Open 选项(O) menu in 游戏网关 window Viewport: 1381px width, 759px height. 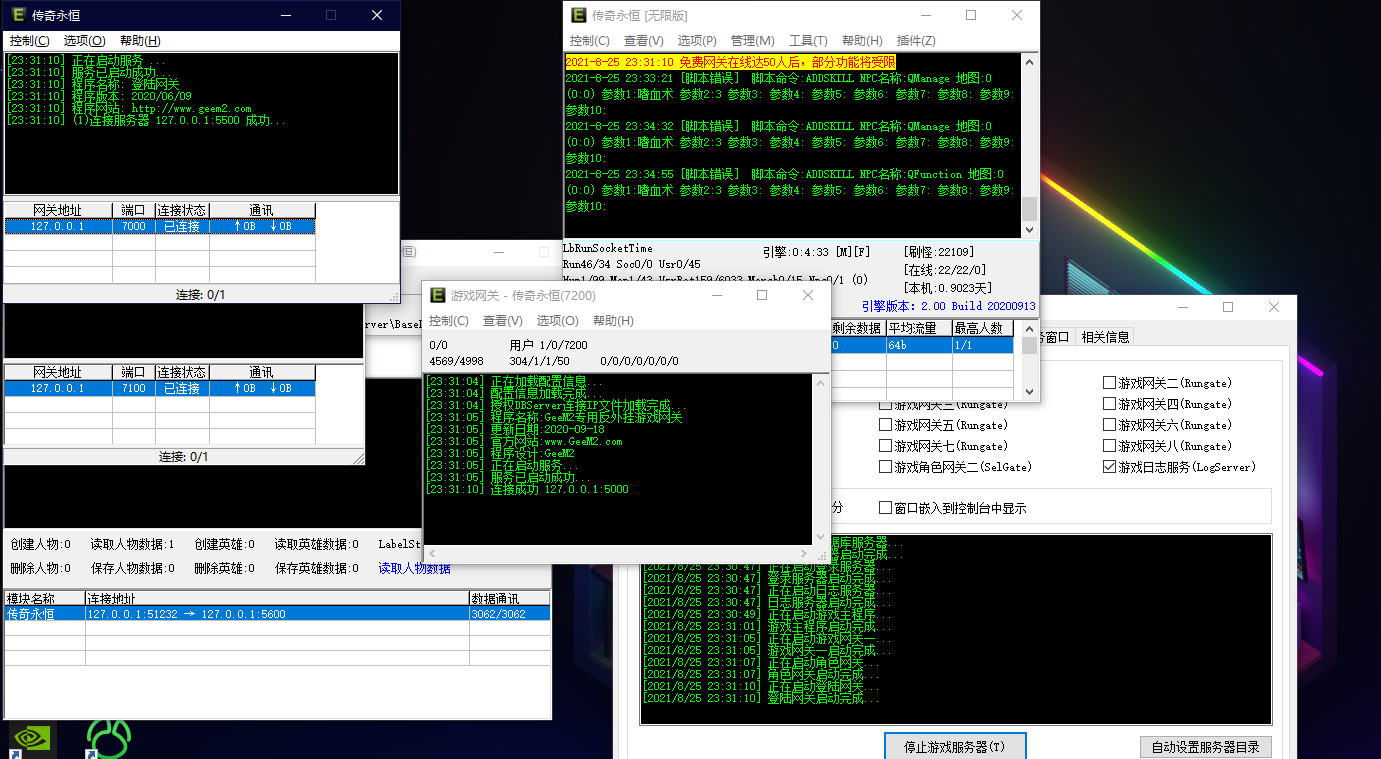pyautogui.click(x=557, y=321)
